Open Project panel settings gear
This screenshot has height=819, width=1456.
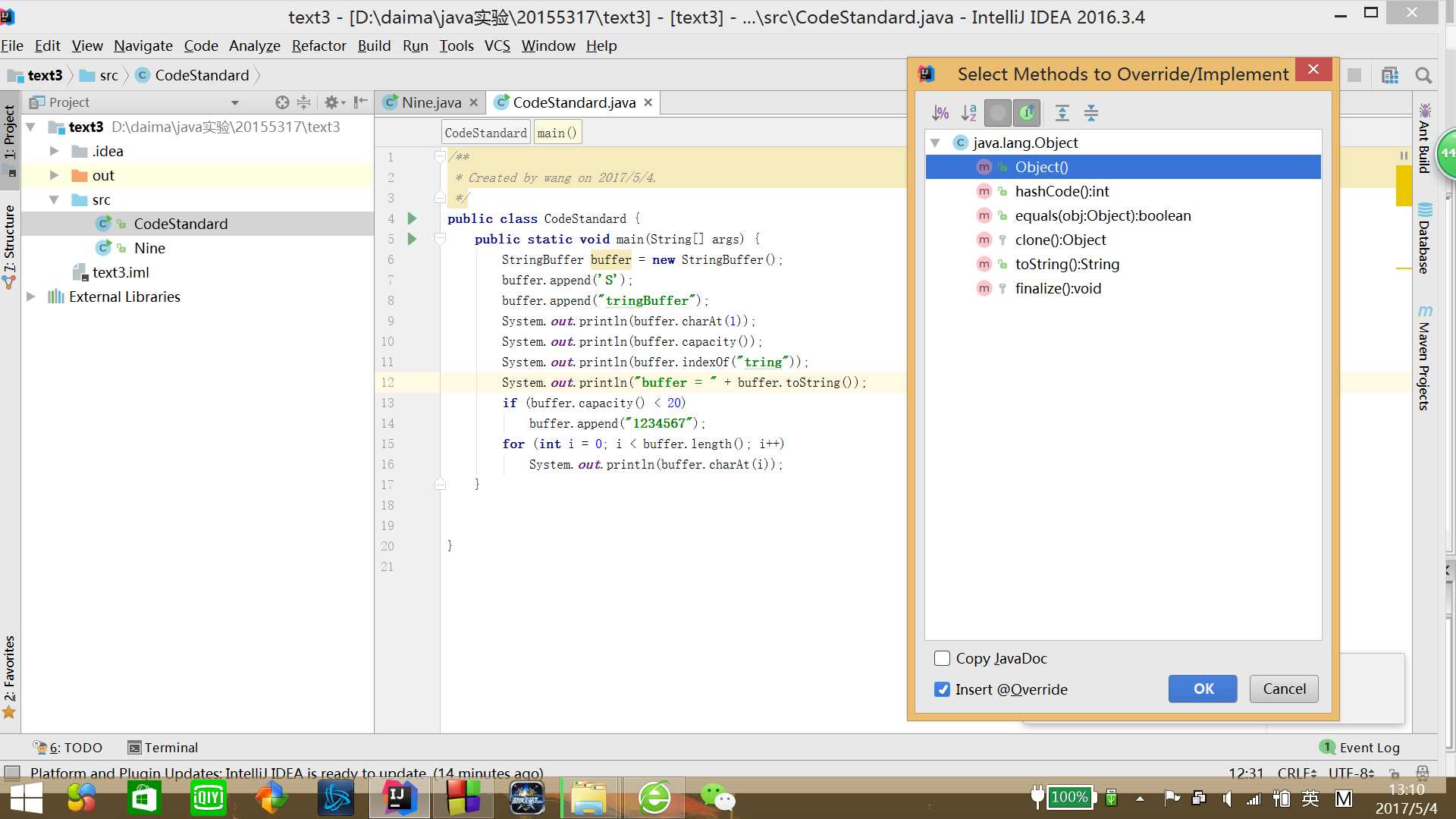(334, 102)
